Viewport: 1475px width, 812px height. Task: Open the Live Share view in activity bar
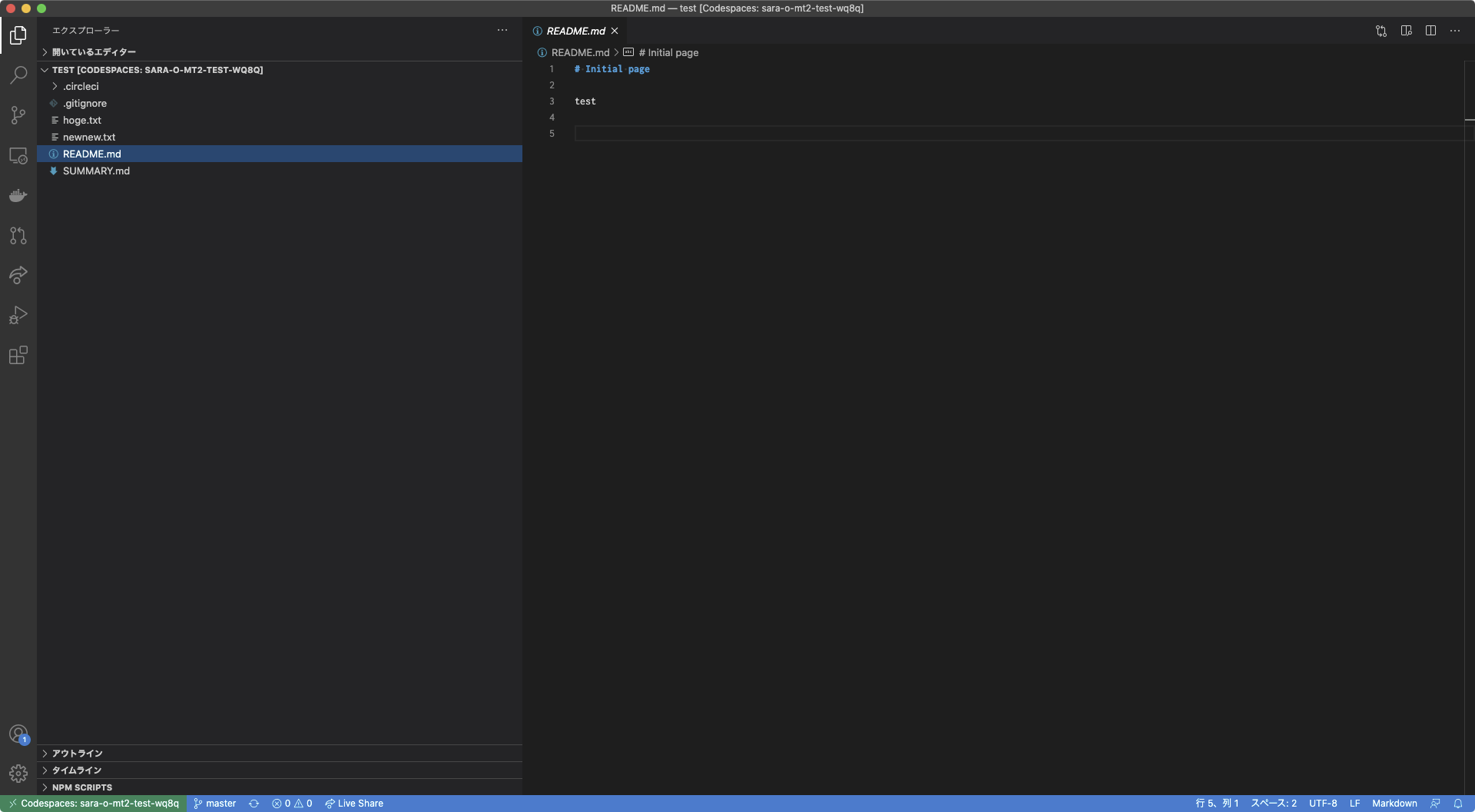(x=18, y=275)
